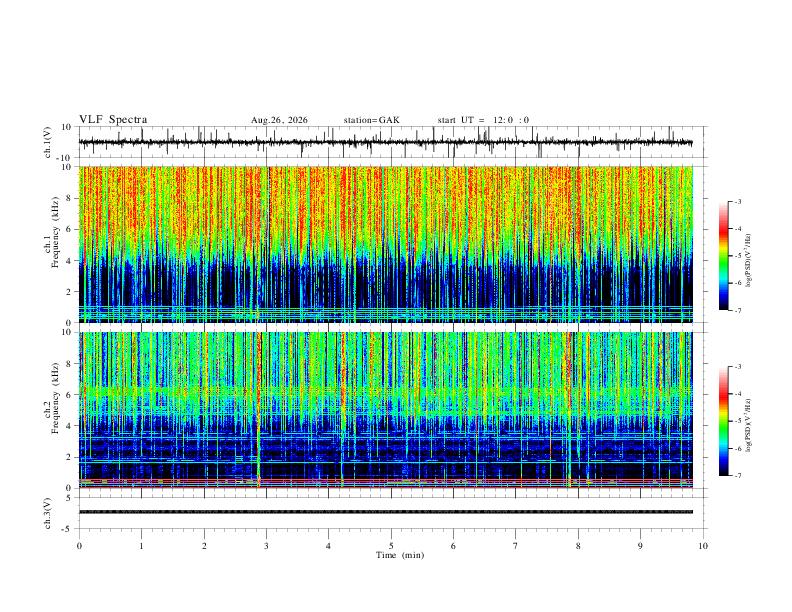
Task: Click ch.1 color bar log(PSD) units label
Action: [748, 261]
